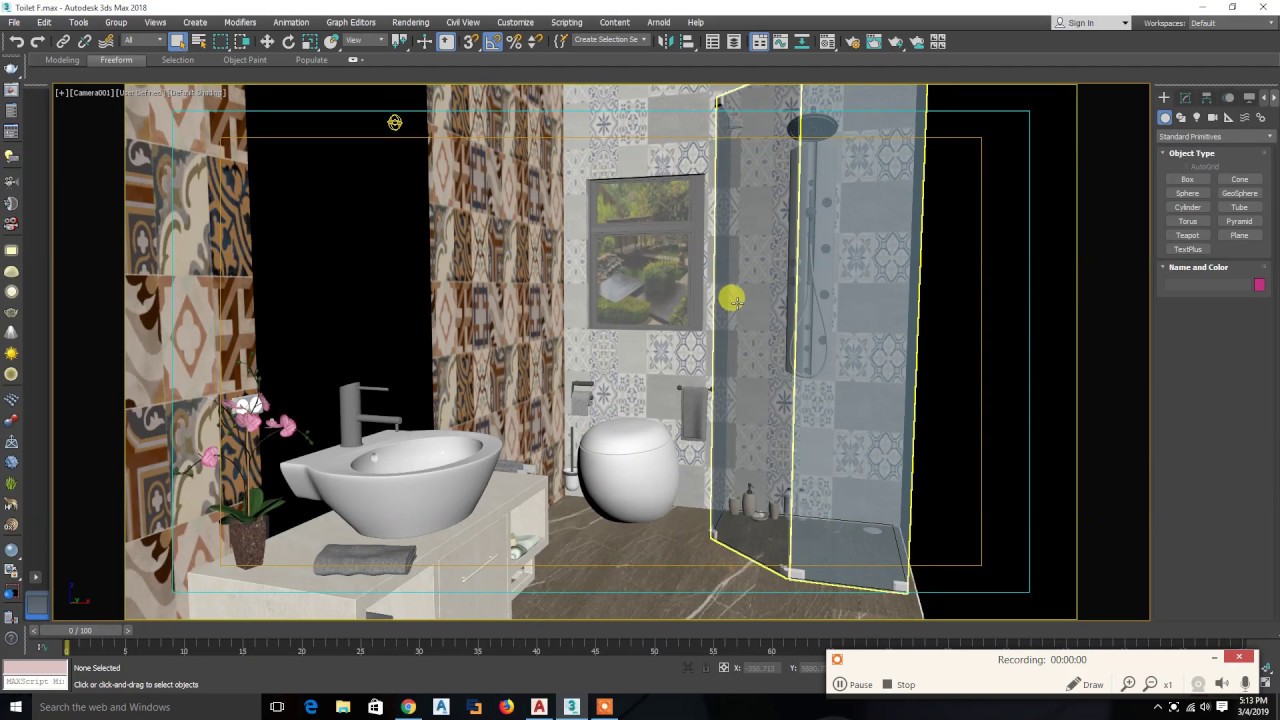Screen dimensions: 1280x720
Task: Toggle the 3D Snaps button
Action: click(471, 41)
